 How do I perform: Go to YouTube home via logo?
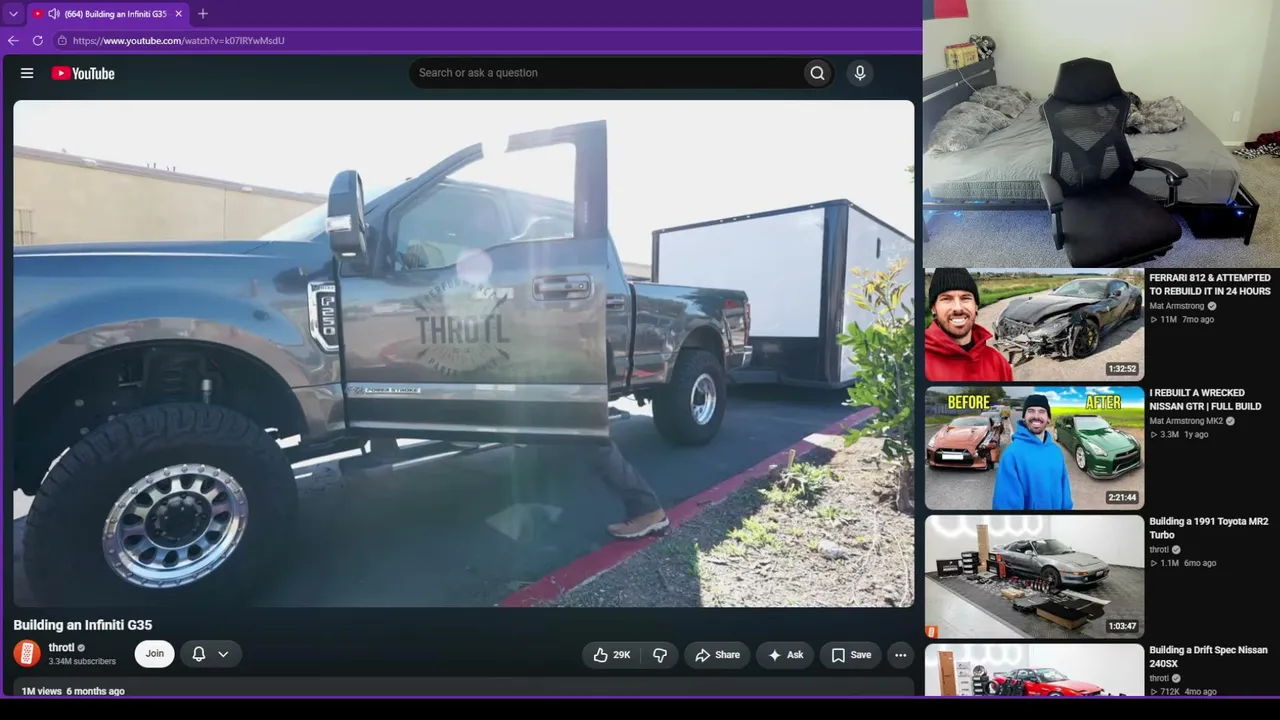(83, 73)
